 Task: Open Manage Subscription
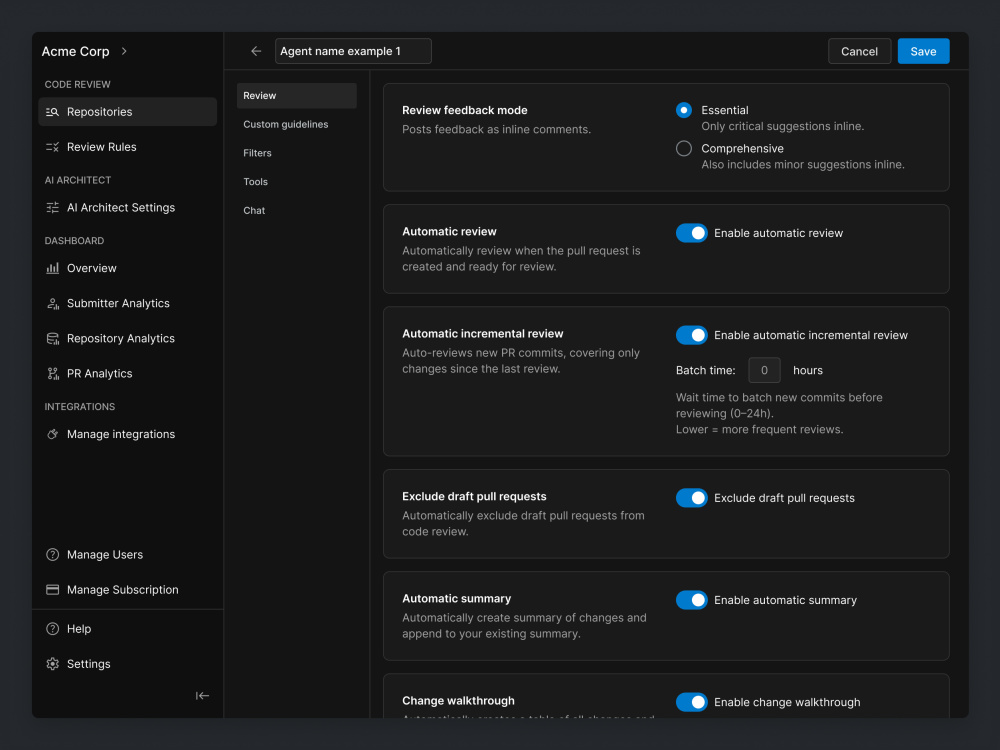(x=128, y=589)
